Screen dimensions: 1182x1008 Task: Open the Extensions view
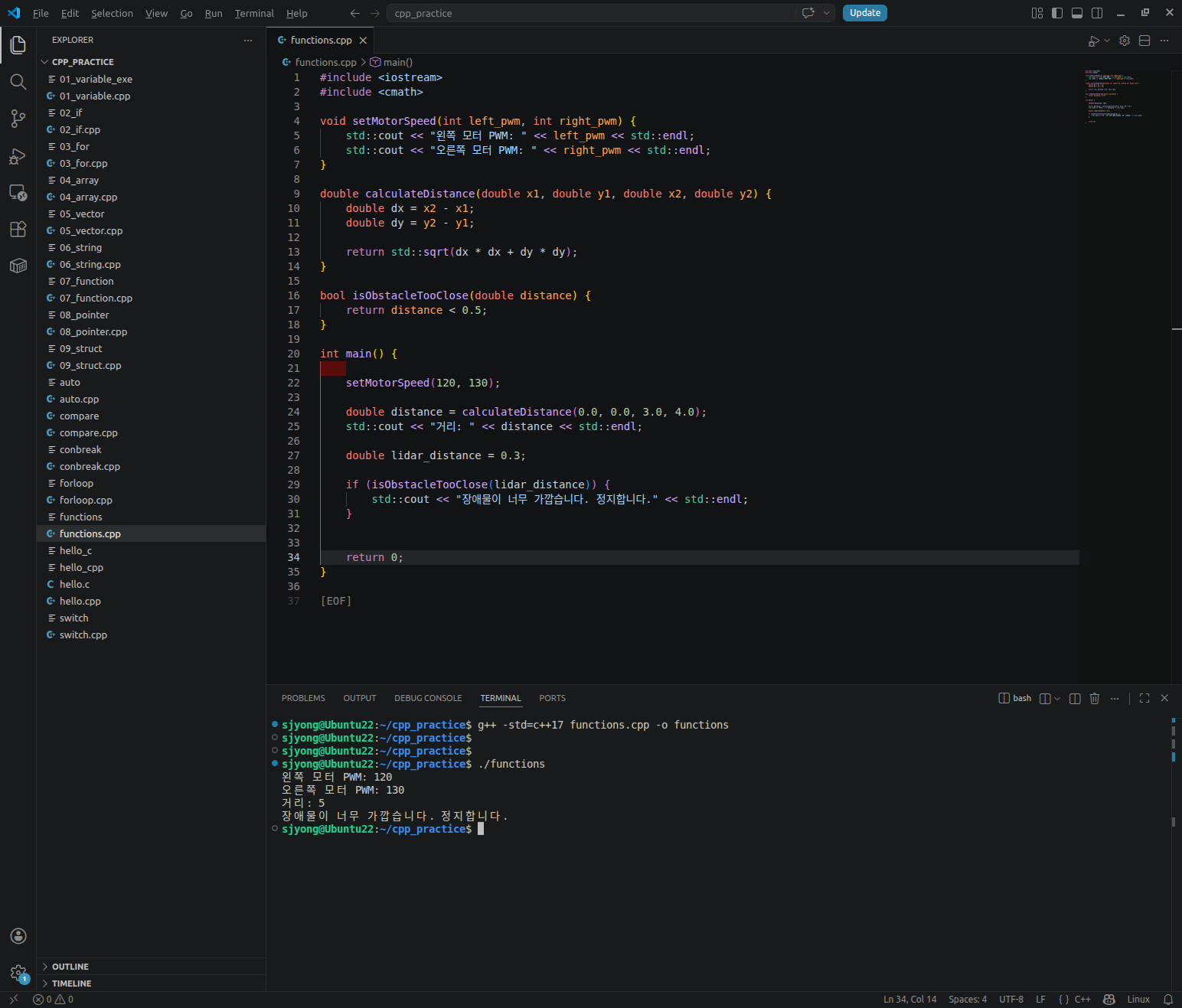coord(18,229)
